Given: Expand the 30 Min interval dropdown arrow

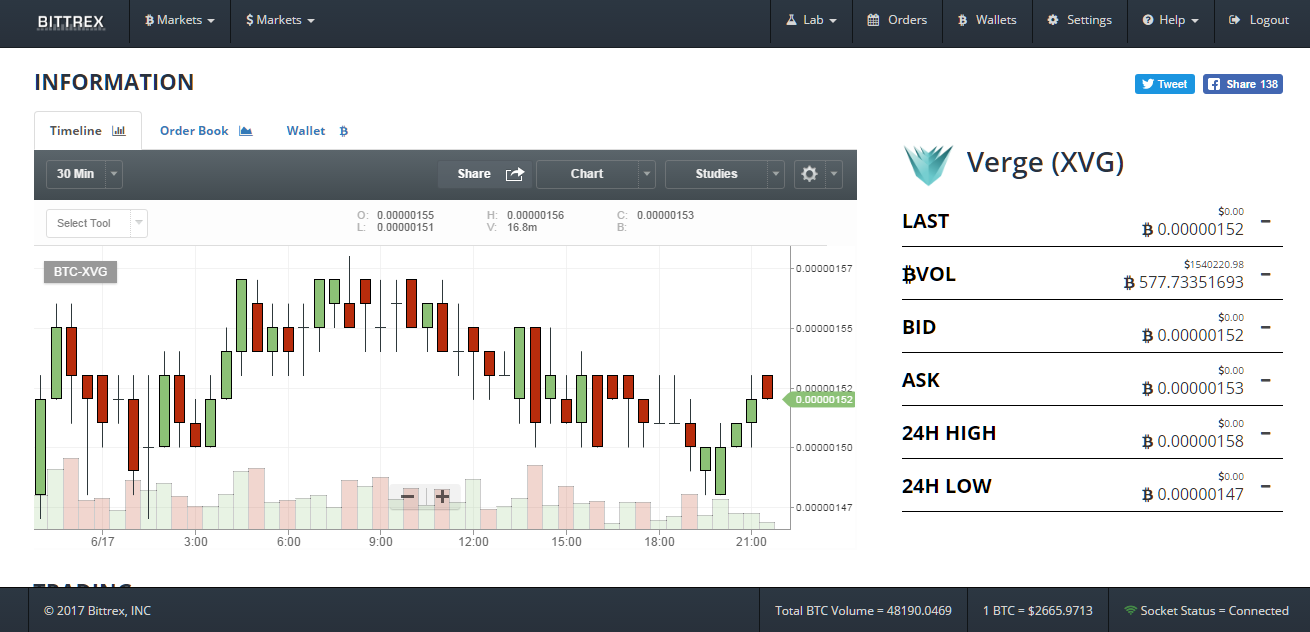Looking at the screenshot, I should pyautogui.click(x=113, y=174).
